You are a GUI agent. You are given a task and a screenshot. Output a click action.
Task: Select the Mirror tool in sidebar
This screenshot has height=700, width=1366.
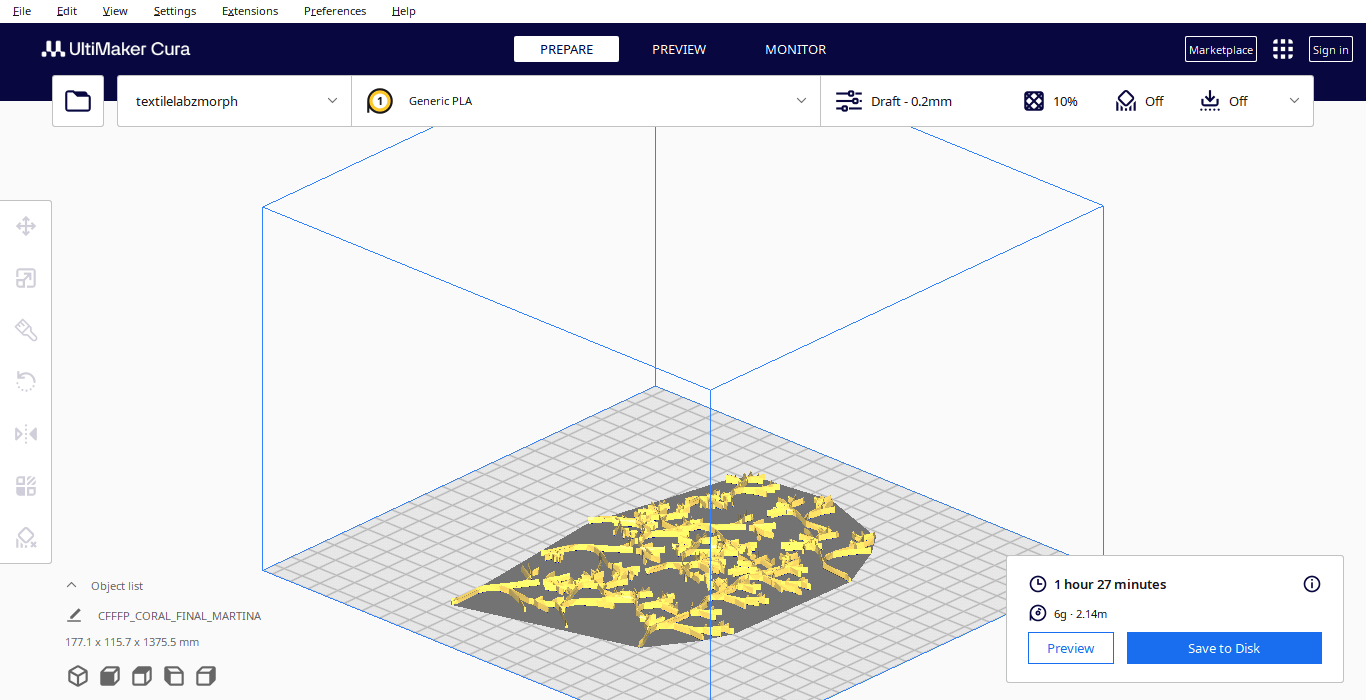coord(26,434)
